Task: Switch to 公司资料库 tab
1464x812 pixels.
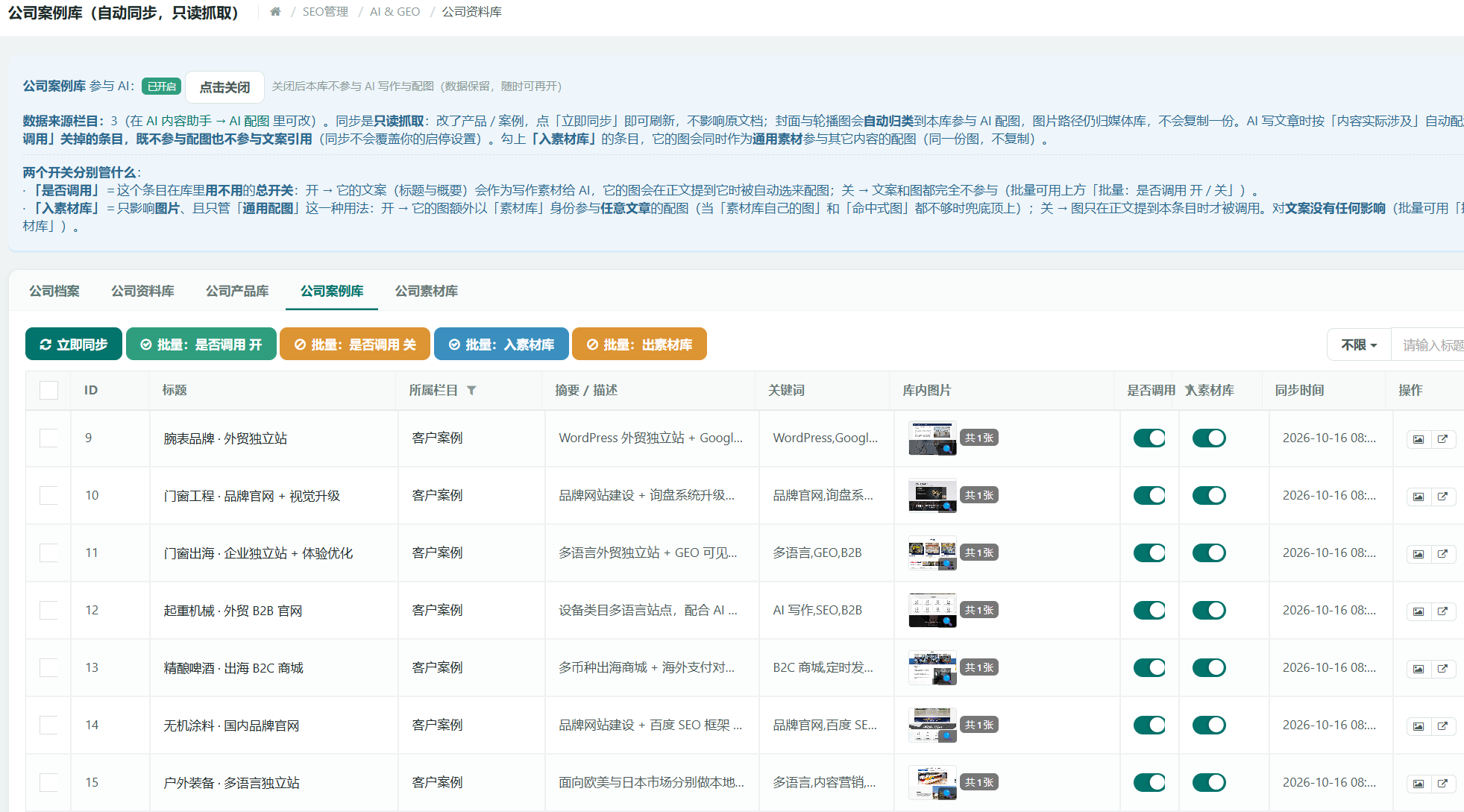Action: click(142, 291)
